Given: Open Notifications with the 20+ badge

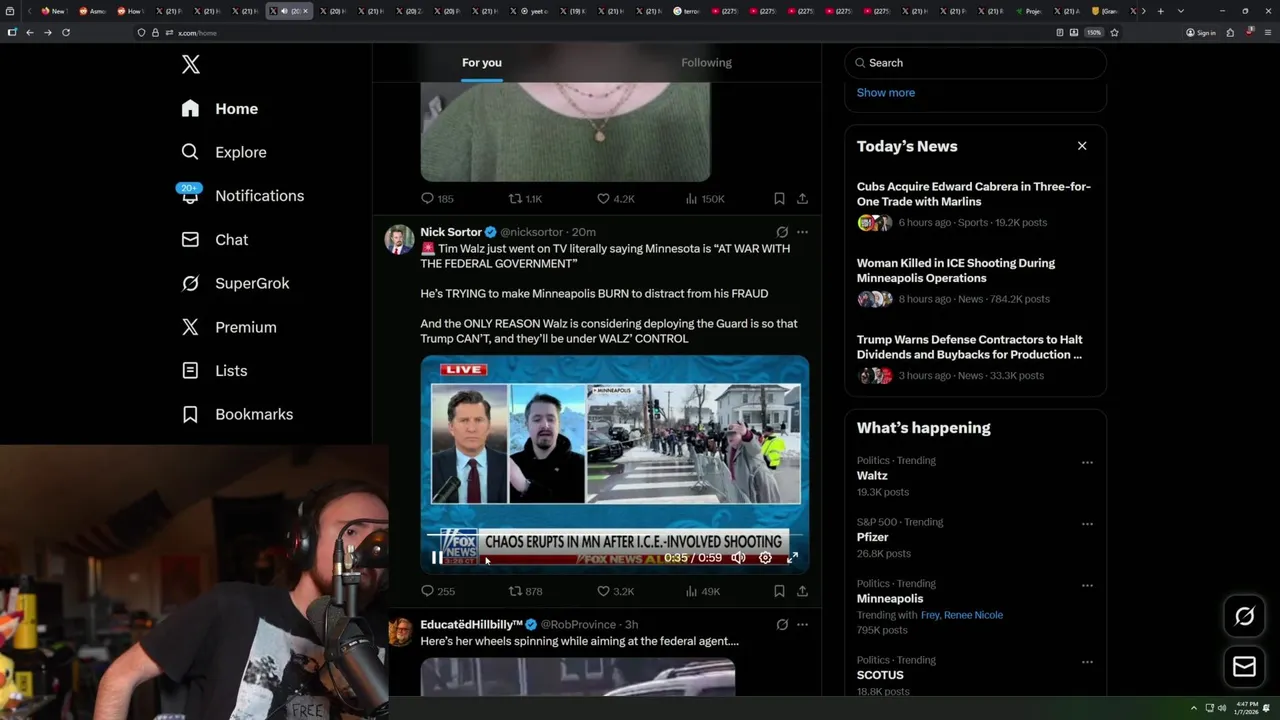Looking at the screenshot, I should pos(241,196).
